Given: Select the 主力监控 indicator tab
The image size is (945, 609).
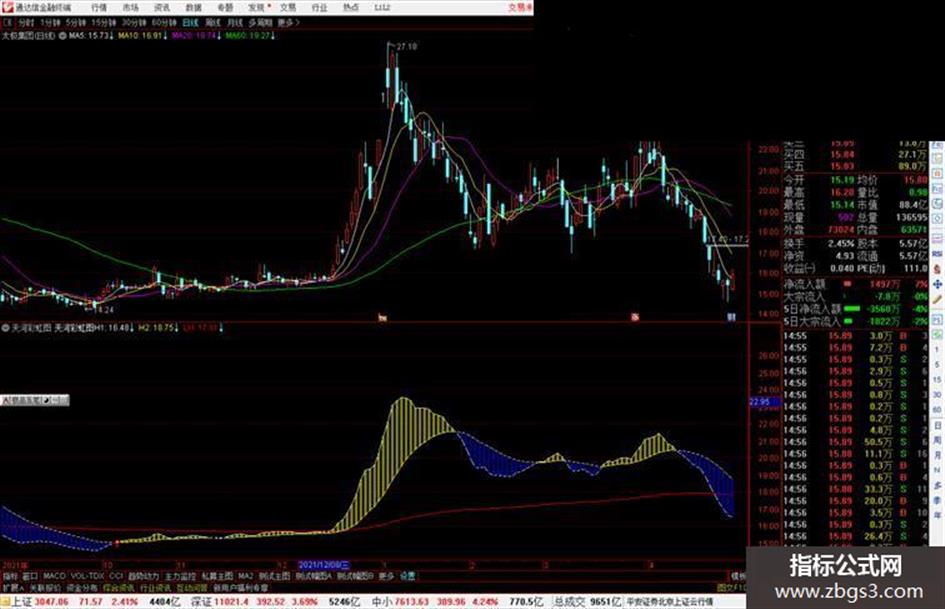Looking at the screenshot, I should [x=180, y=576].
